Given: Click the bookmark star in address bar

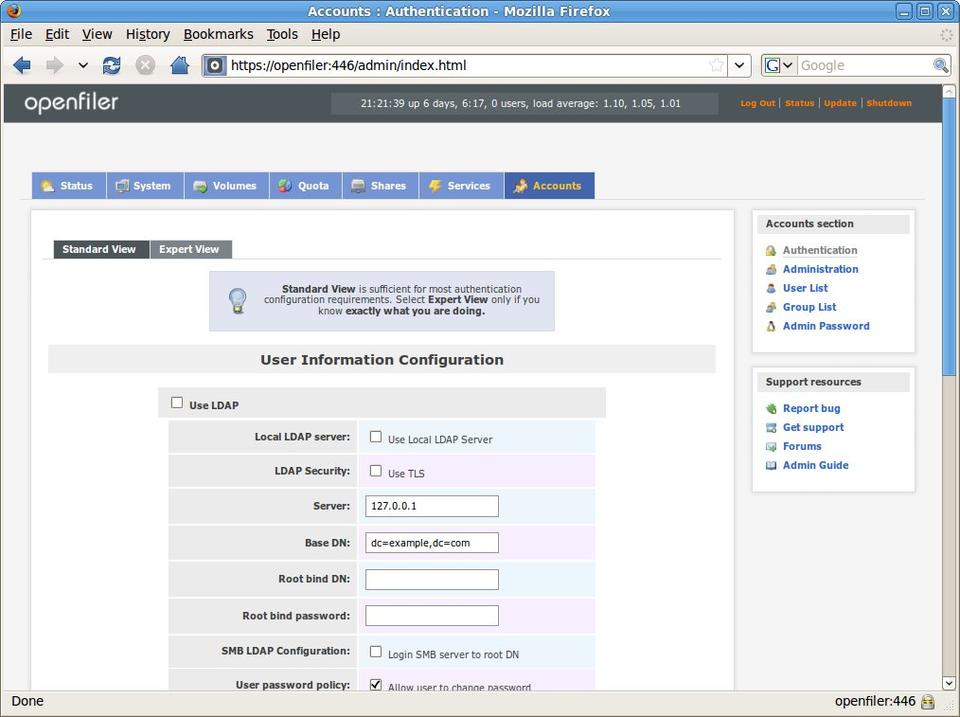Looking at the screenshot, I should coord(716,65).
